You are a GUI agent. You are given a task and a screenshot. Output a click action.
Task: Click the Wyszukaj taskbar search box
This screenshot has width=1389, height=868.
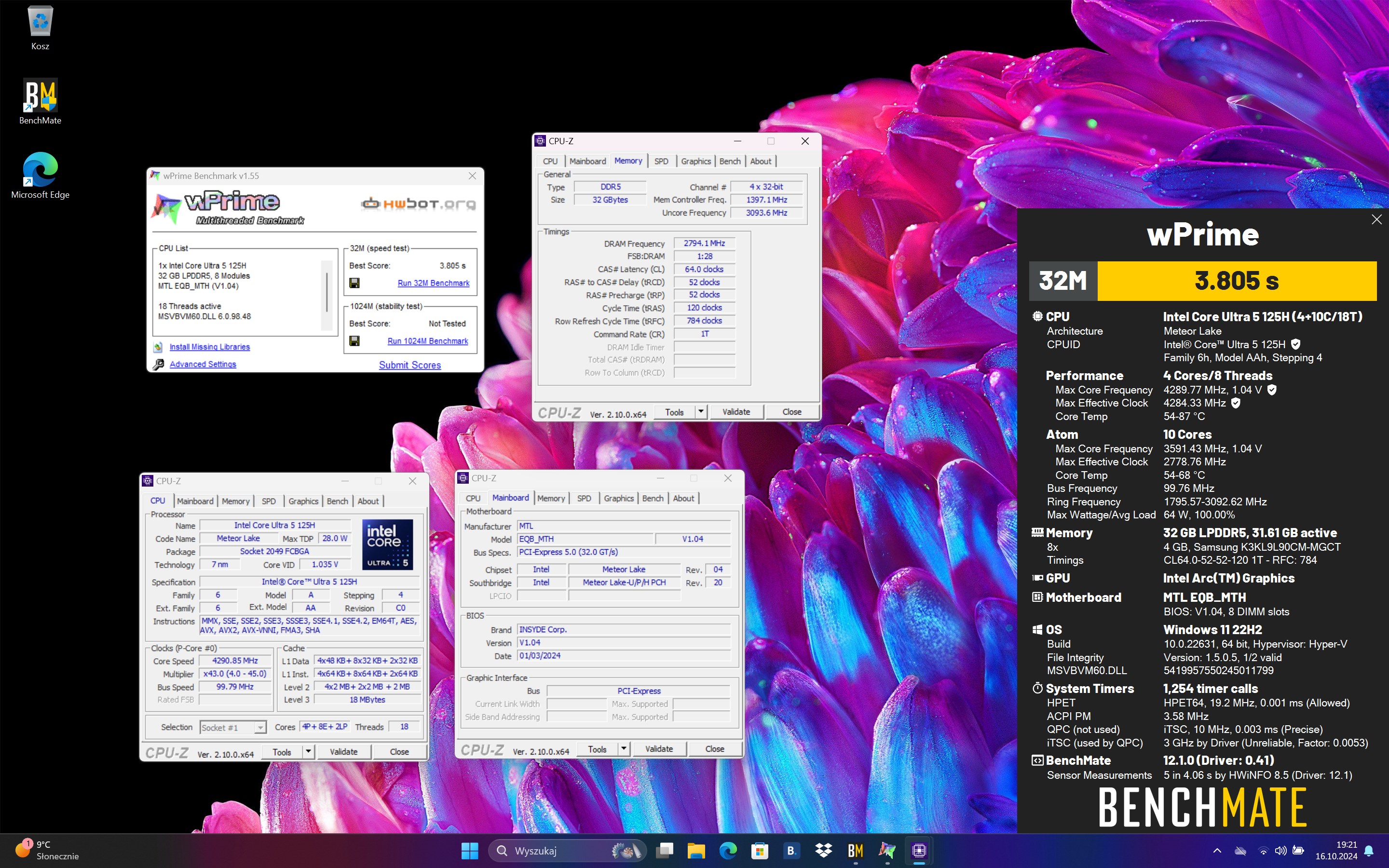tap(567, 851)
